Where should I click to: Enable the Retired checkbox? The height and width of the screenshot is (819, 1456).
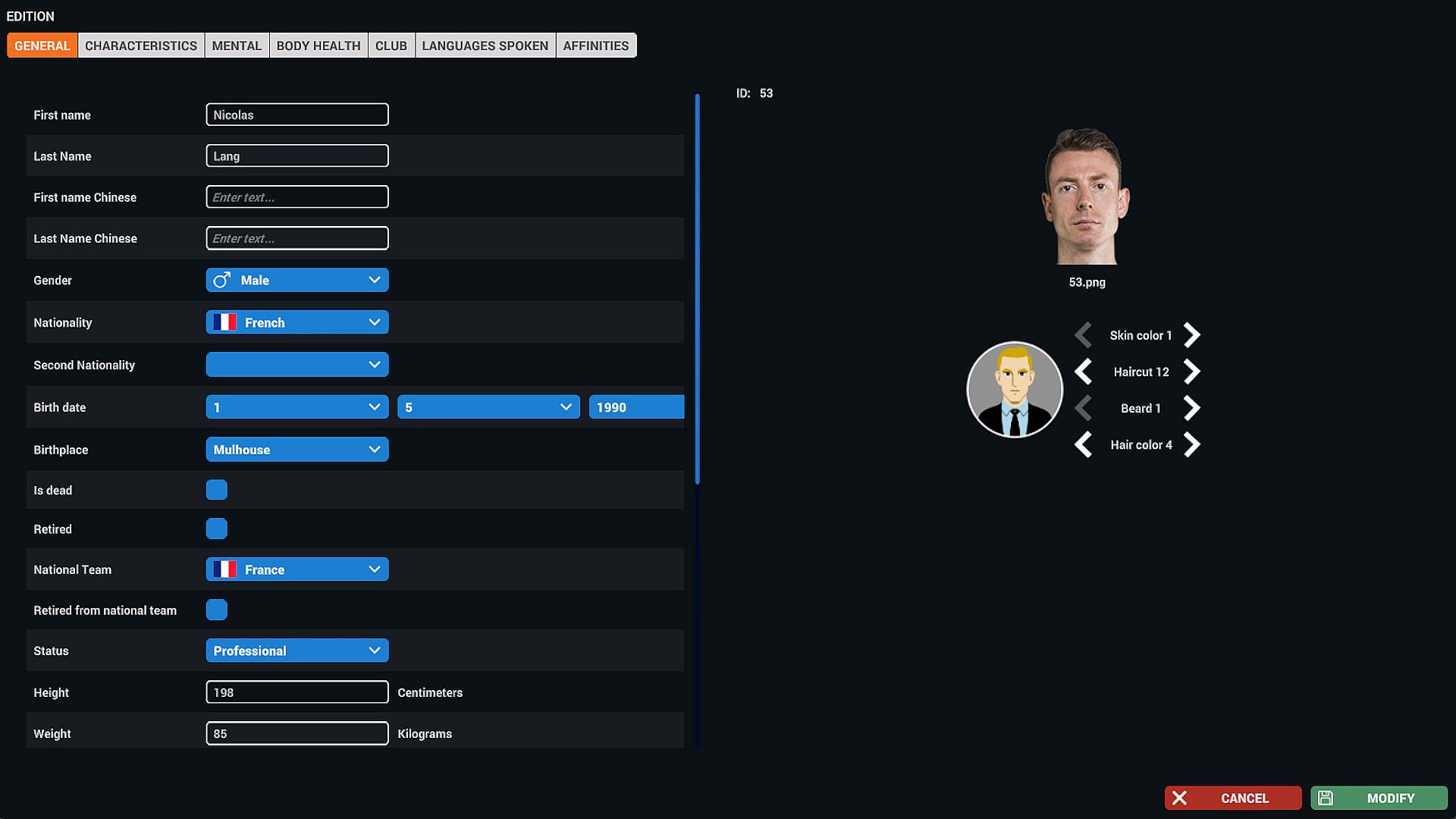point(216,529)
